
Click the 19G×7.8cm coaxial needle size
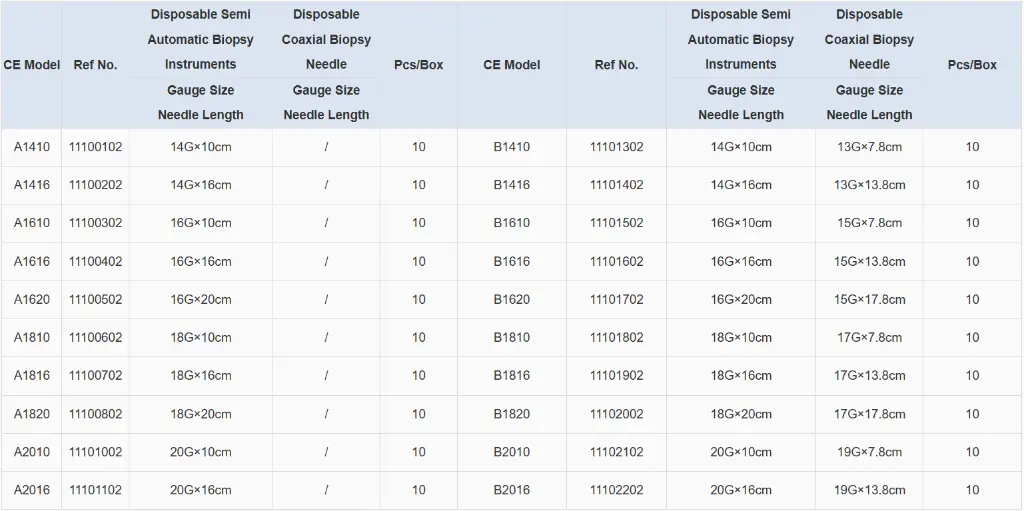click(x=869, y=452)
